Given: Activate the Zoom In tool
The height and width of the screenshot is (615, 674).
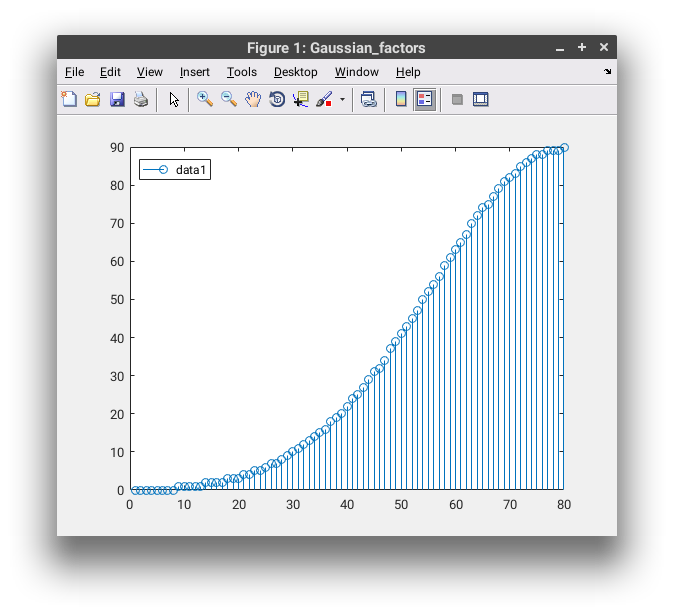Looking at the screenshot, I should coord(205,99).
